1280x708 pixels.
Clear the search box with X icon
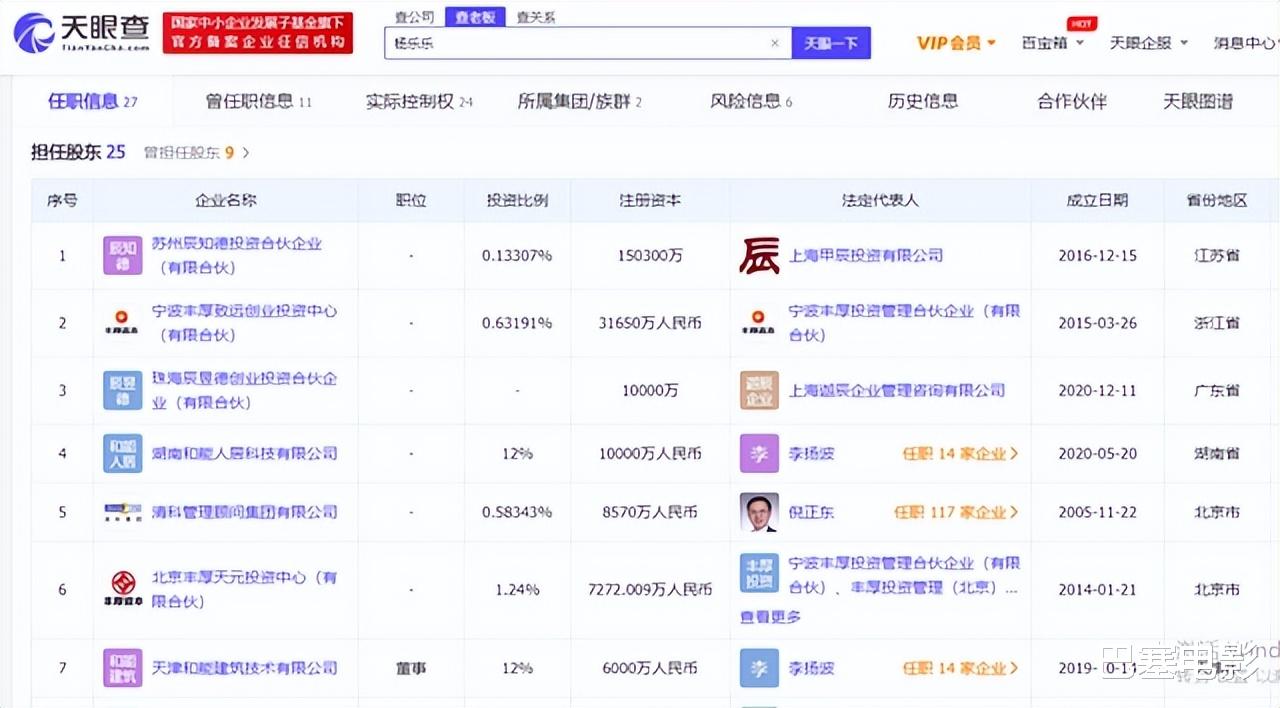[775, 43]
